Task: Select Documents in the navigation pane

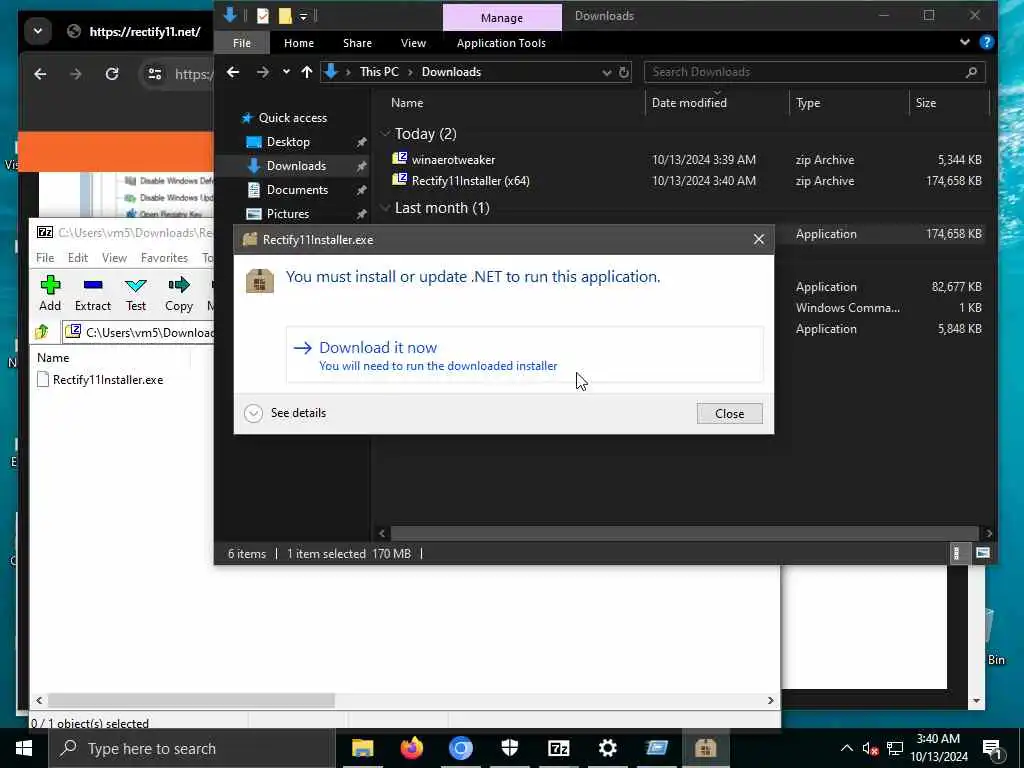Action: pyautogui.click(x=296, y=190)
